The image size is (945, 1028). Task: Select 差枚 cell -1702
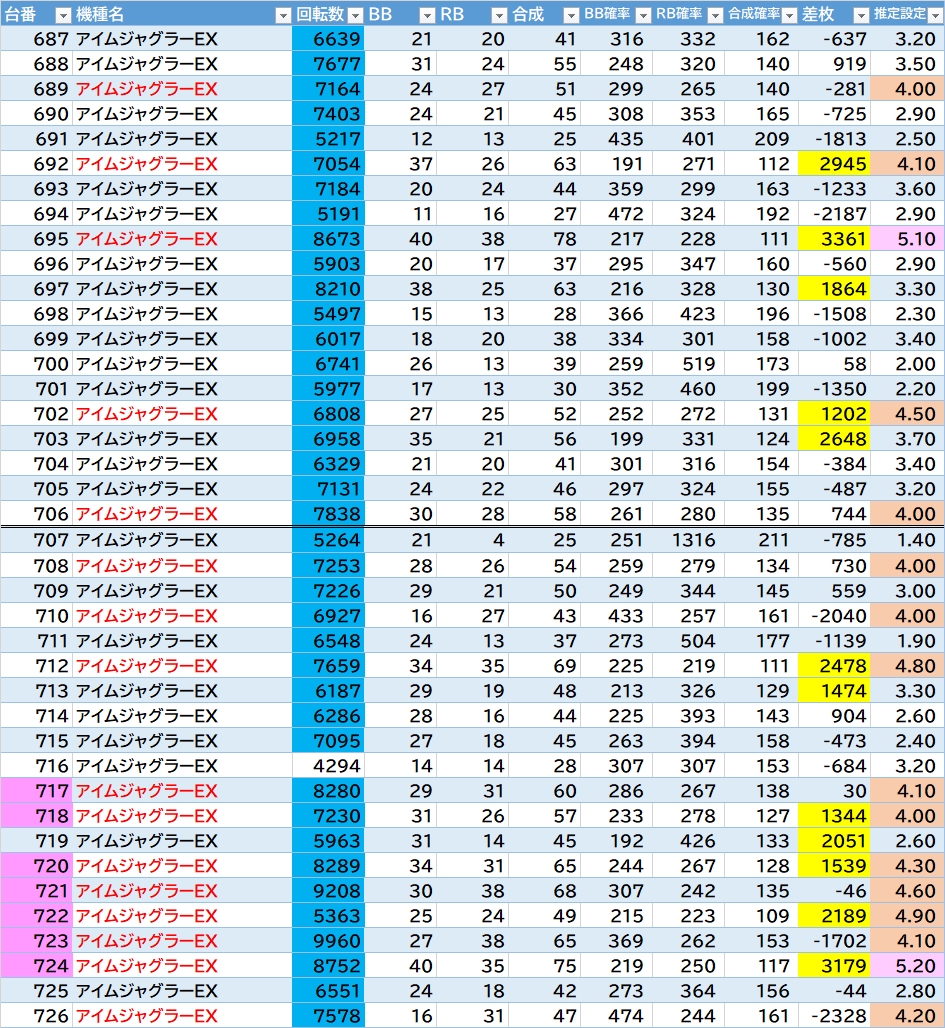834,941
